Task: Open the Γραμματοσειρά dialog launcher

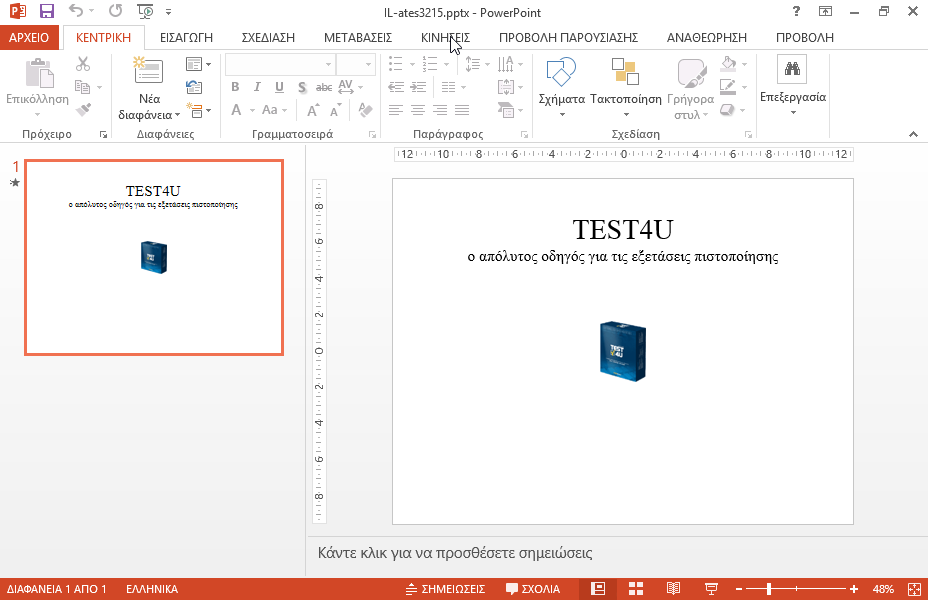Action: [x=372, y=135]
